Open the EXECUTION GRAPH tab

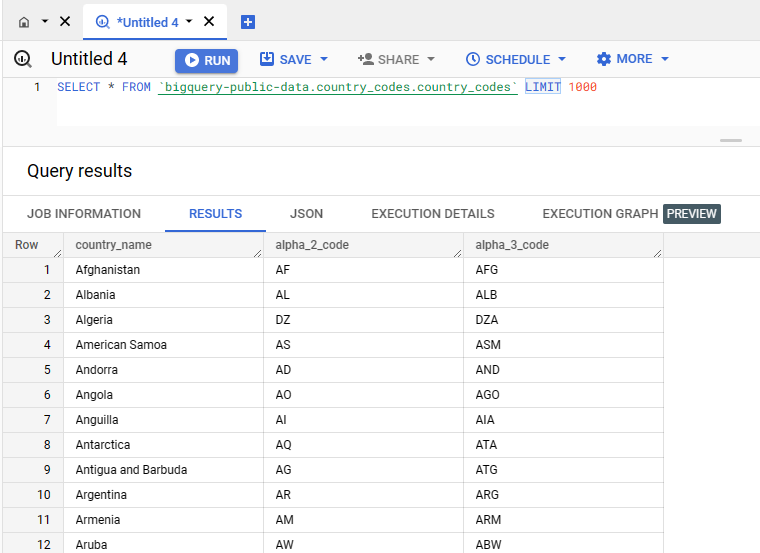click(600, 214)
